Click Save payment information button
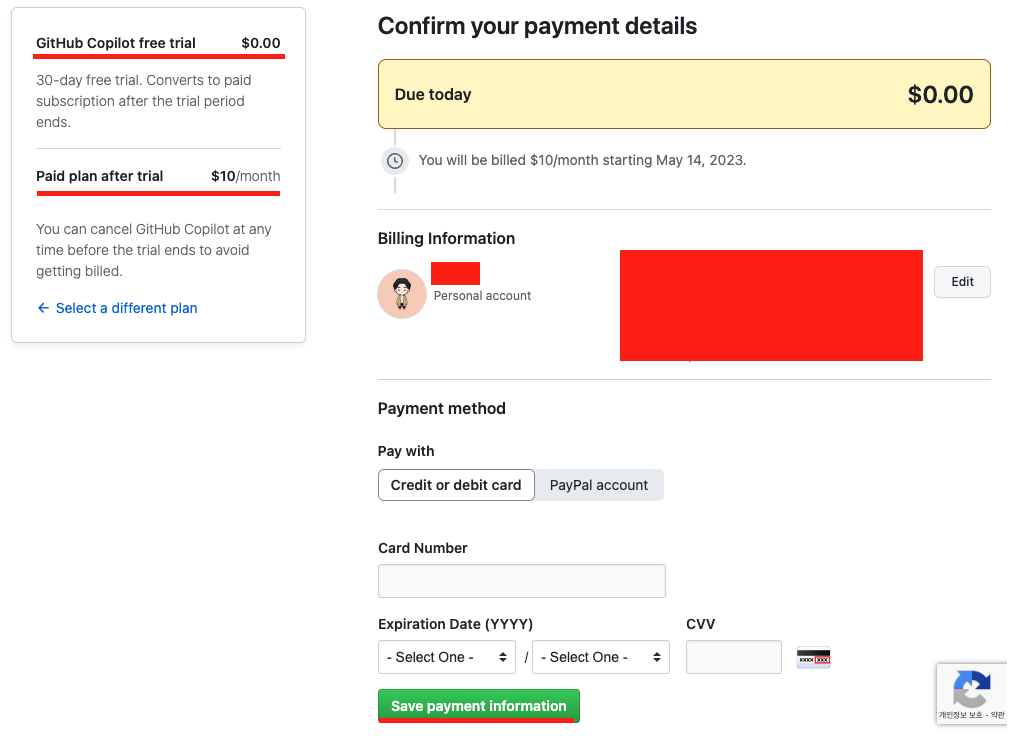Image resolution: width=1020 pixels, height=738 pixels. [479, 706]
